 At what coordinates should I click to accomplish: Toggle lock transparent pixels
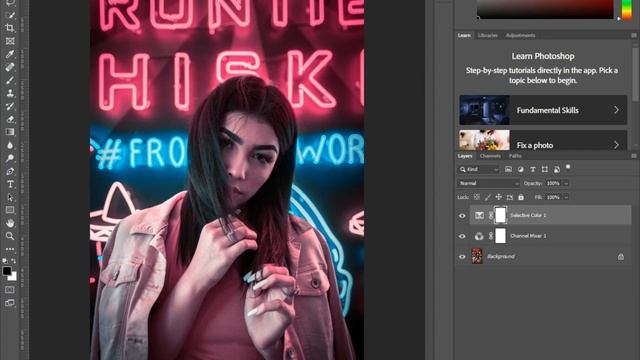point(477,197)
